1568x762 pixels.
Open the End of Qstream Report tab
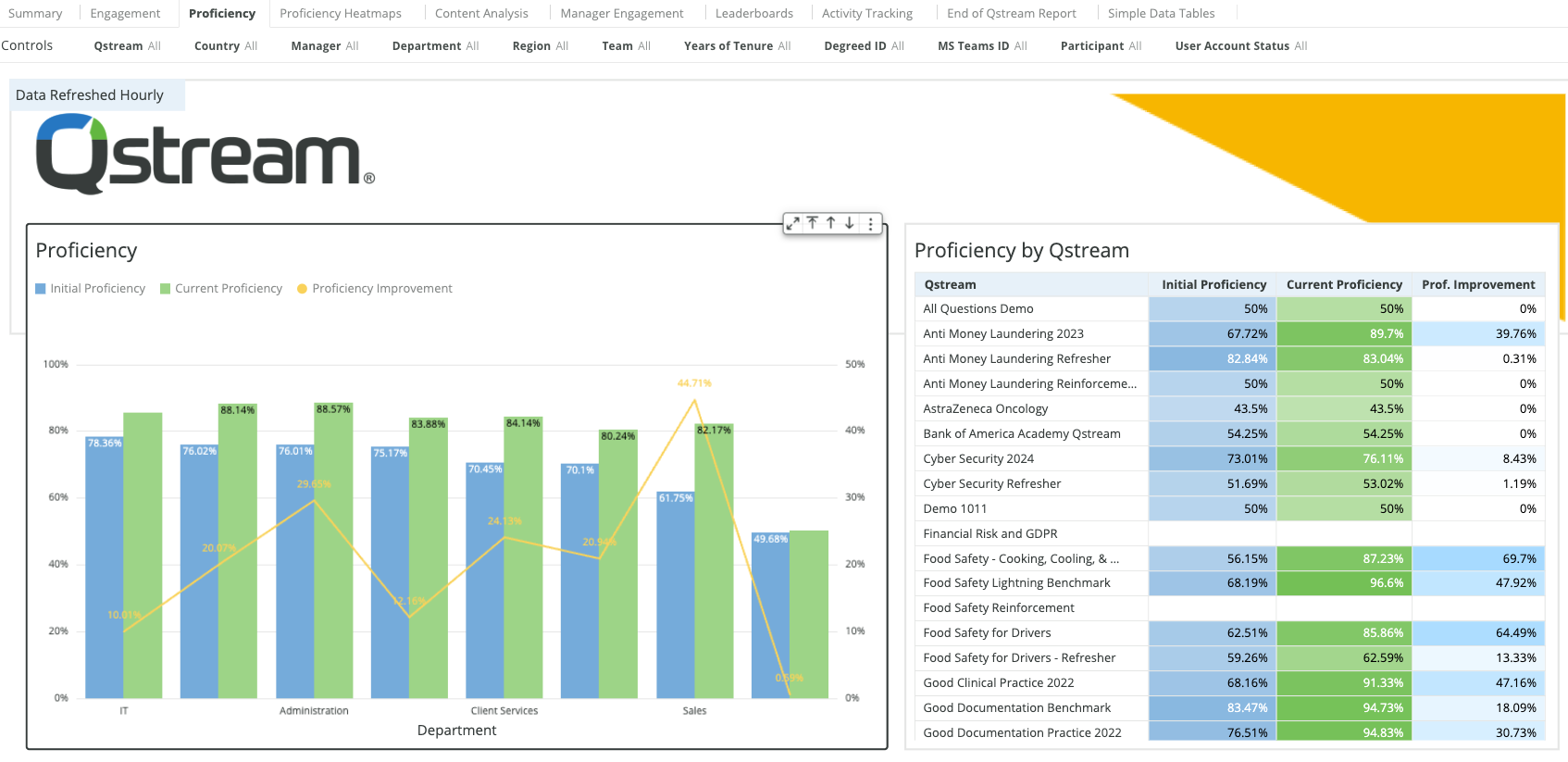click(x=1012, y=14)
